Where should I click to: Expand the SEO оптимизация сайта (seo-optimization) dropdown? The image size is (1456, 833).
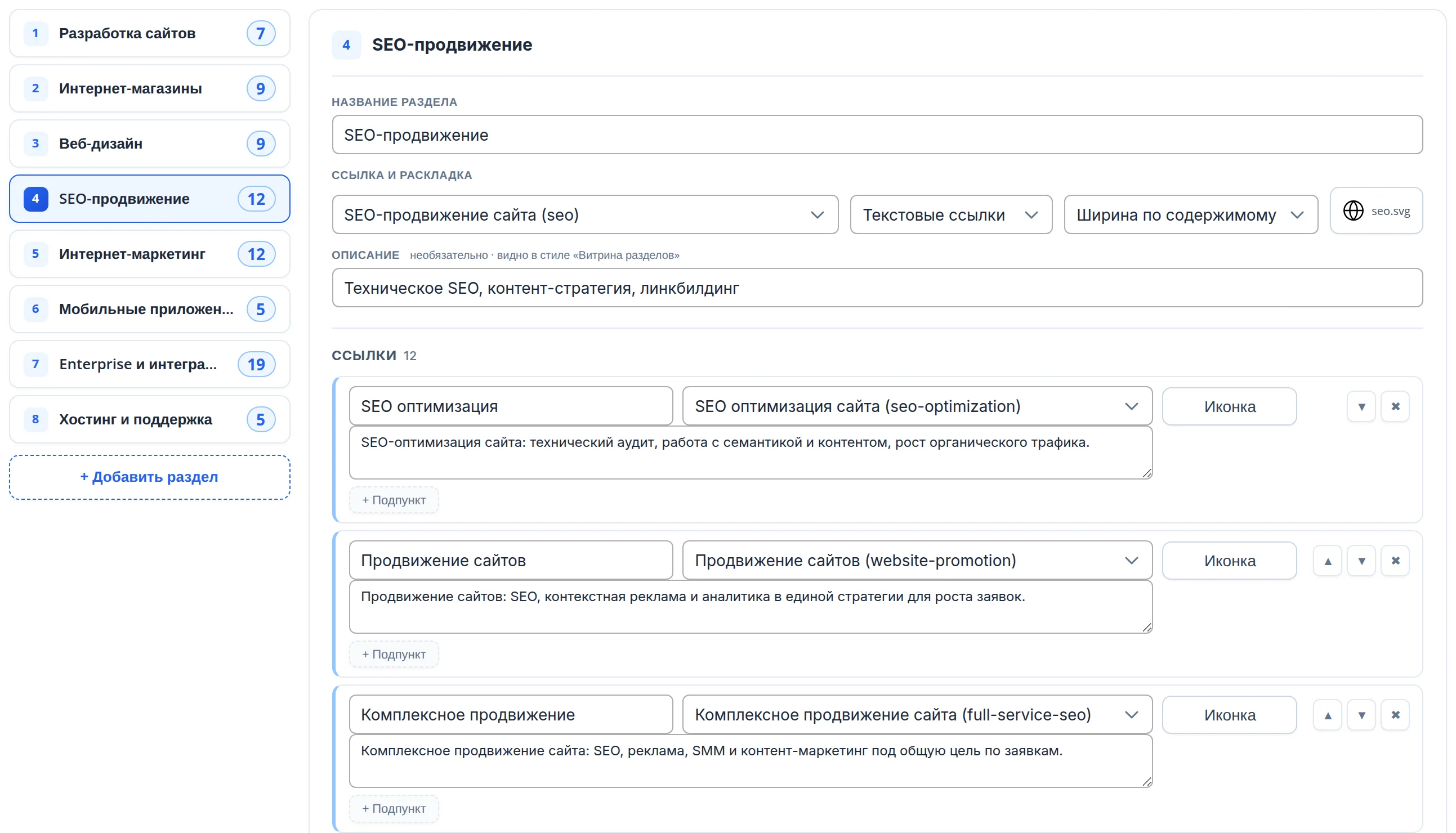point(917,406)
